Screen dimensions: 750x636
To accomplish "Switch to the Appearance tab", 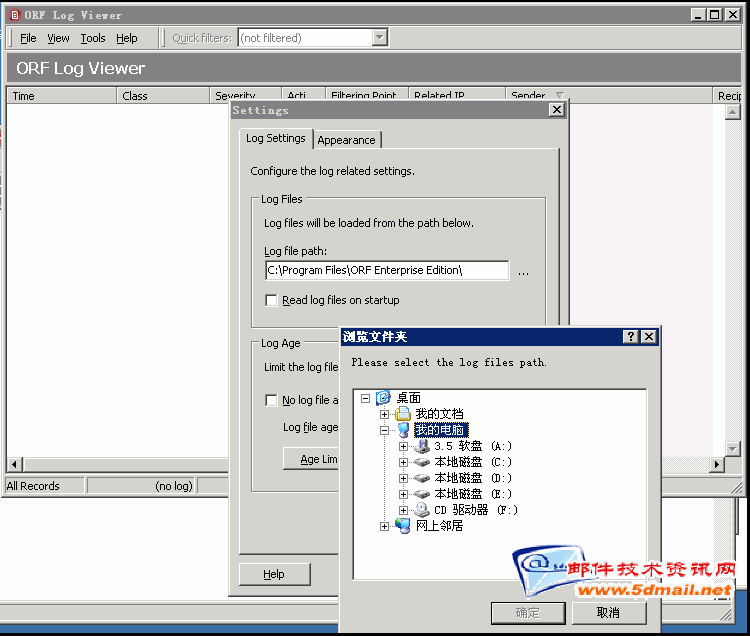I will coord(346,140).
